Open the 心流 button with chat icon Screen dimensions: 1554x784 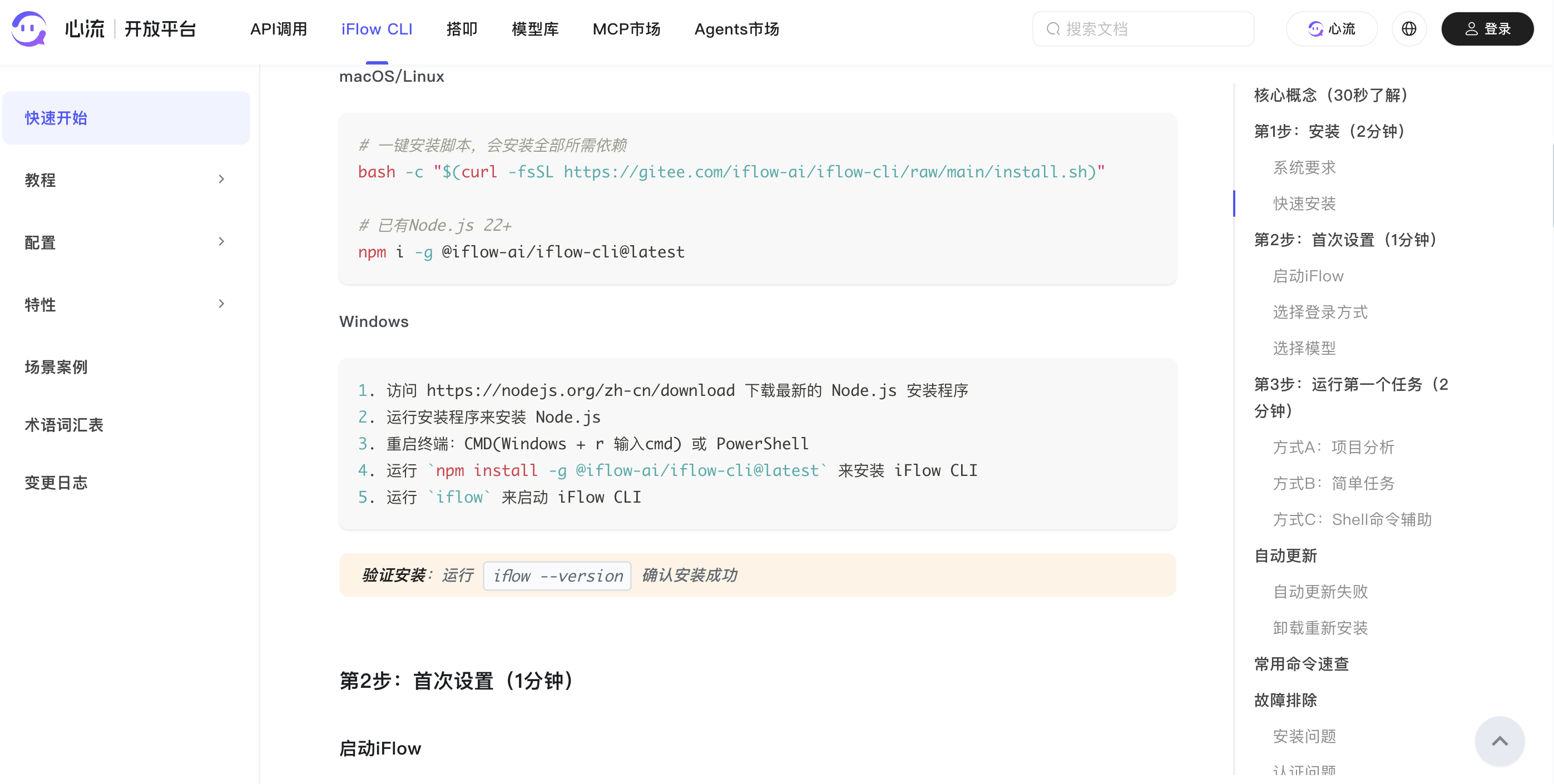tap(1332, 28)
